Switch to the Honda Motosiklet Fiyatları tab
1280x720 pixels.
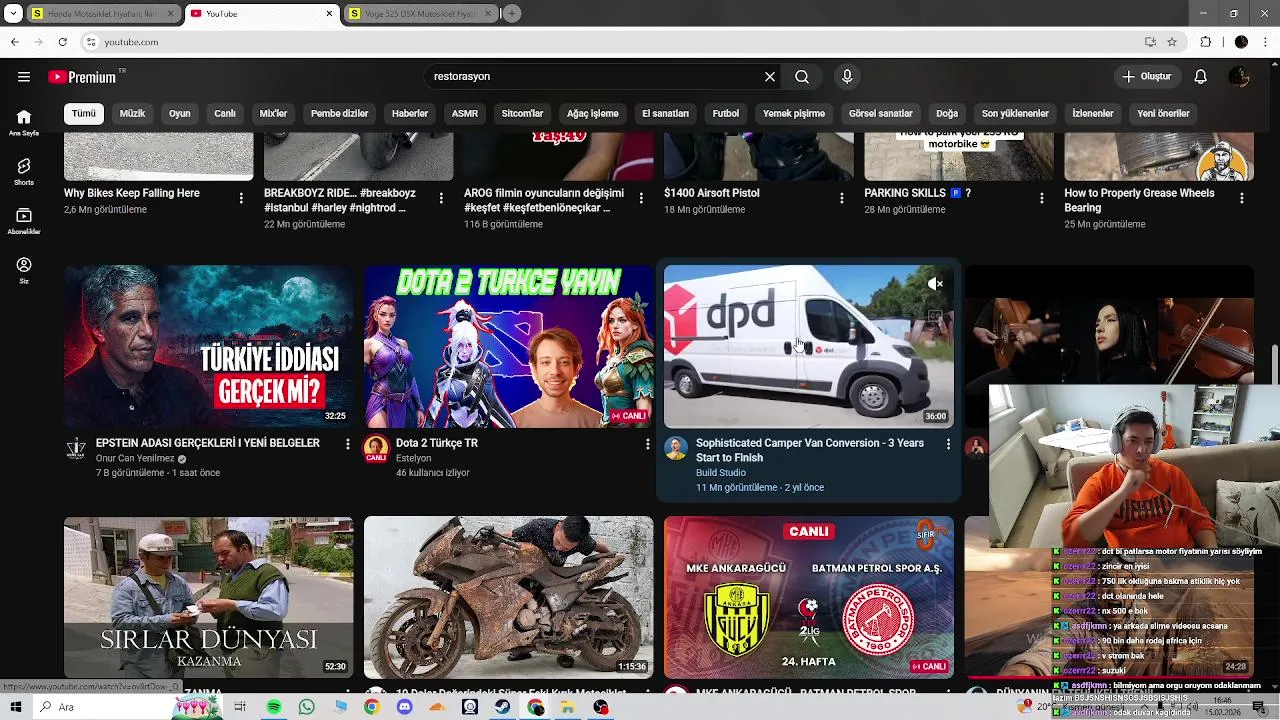pyautogui.click(x=103, y=14)
